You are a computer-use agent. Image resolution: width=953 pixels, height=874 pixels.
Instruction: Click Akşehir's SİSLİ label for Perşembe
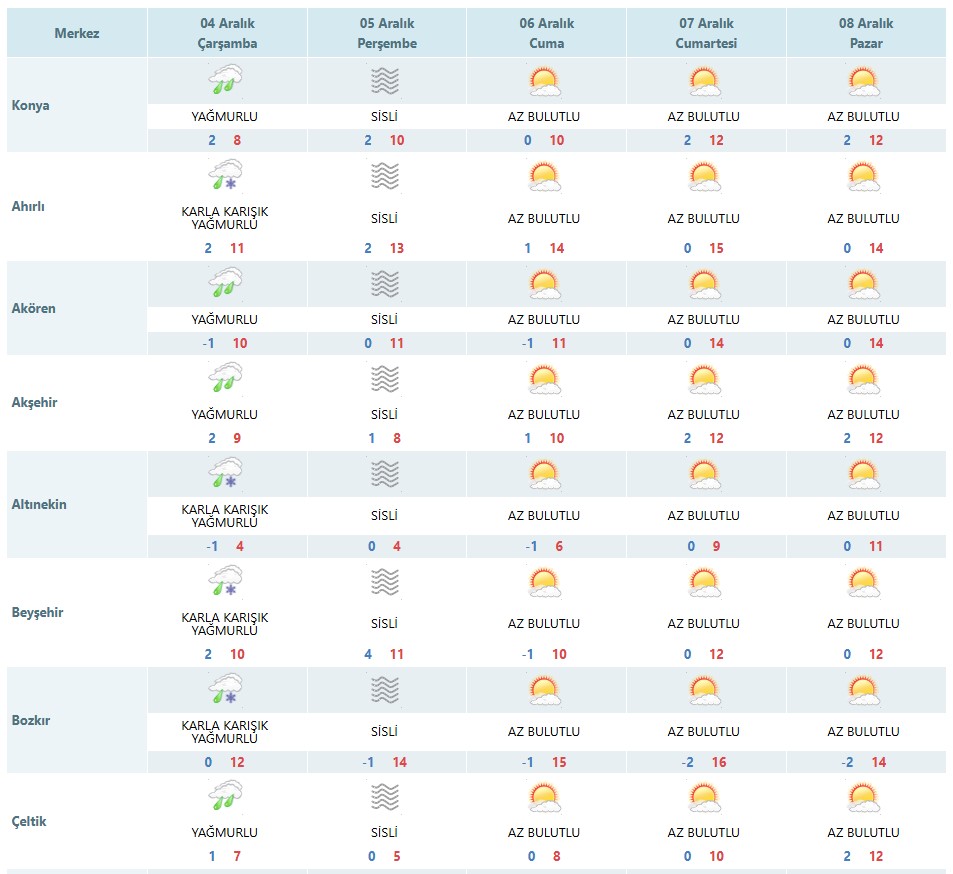pyautogui.click(x=385, y=415)
